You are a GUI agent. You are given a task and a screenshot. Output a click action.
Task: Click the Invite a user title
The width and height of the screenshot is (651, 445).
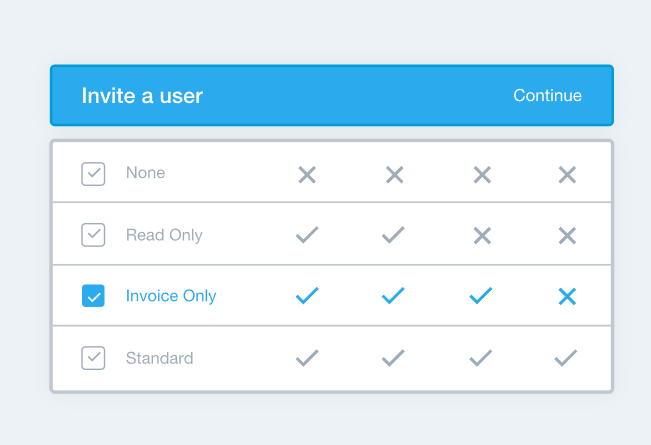coord(142,96)
